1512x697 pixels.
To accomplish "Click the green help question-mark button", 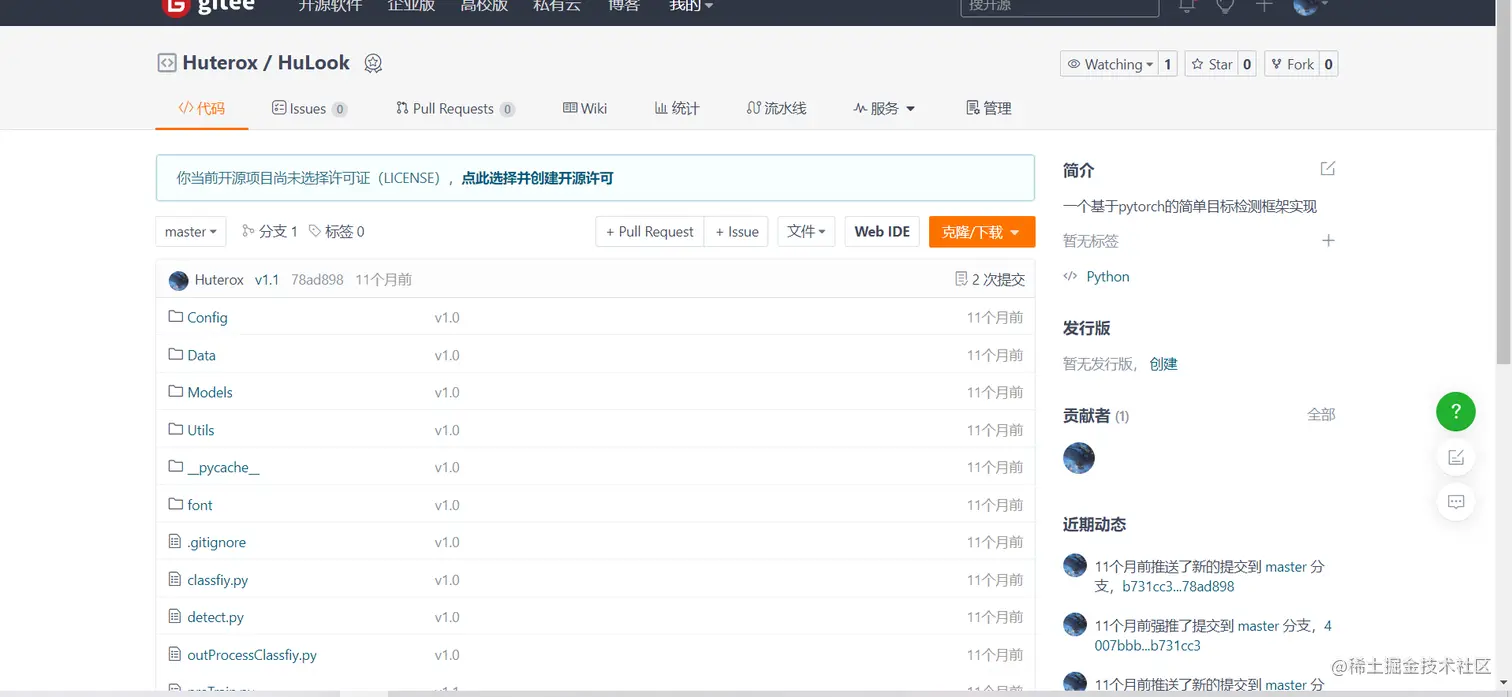I will click(1456, 411).
